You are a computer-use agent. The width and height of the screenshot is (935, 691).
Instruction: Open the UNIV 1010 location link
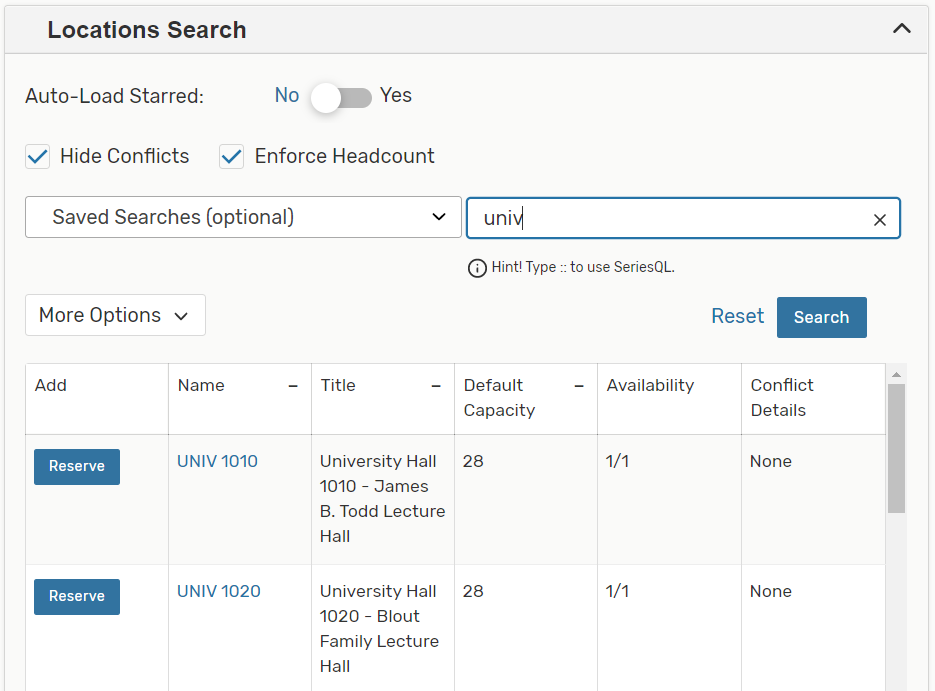point(217,461)
